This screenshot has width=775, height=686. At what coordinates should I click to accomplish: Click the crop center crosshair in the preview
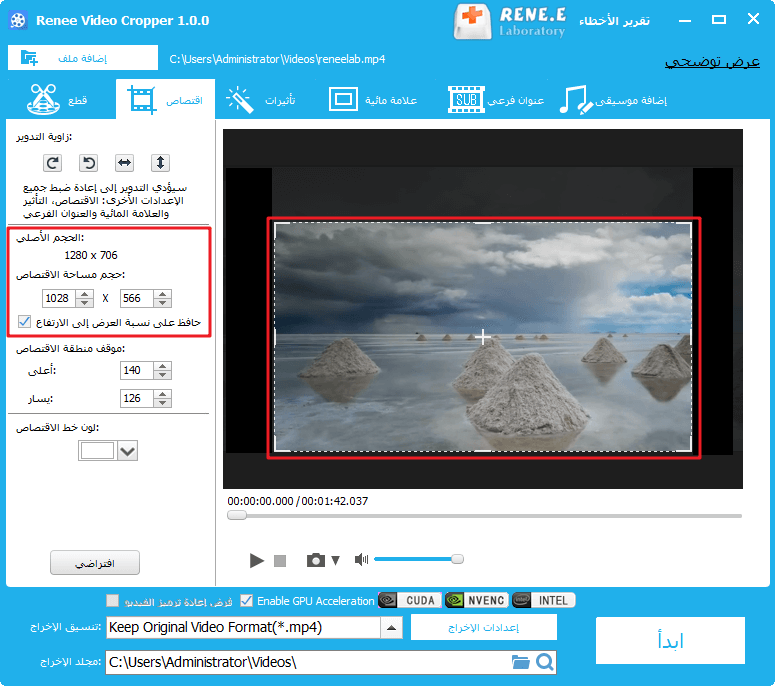pos(483,337)
